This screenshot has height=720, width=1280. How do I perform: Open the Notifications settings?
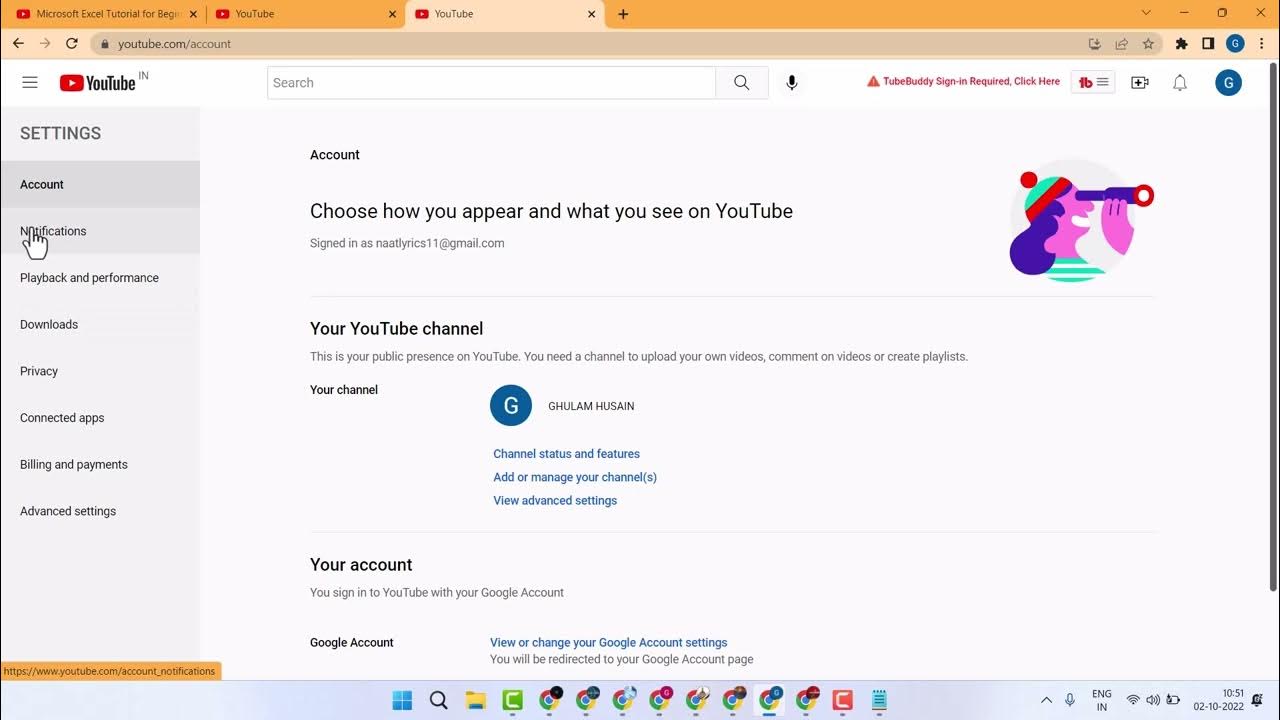pyautogui.click(x=100, y=231)
